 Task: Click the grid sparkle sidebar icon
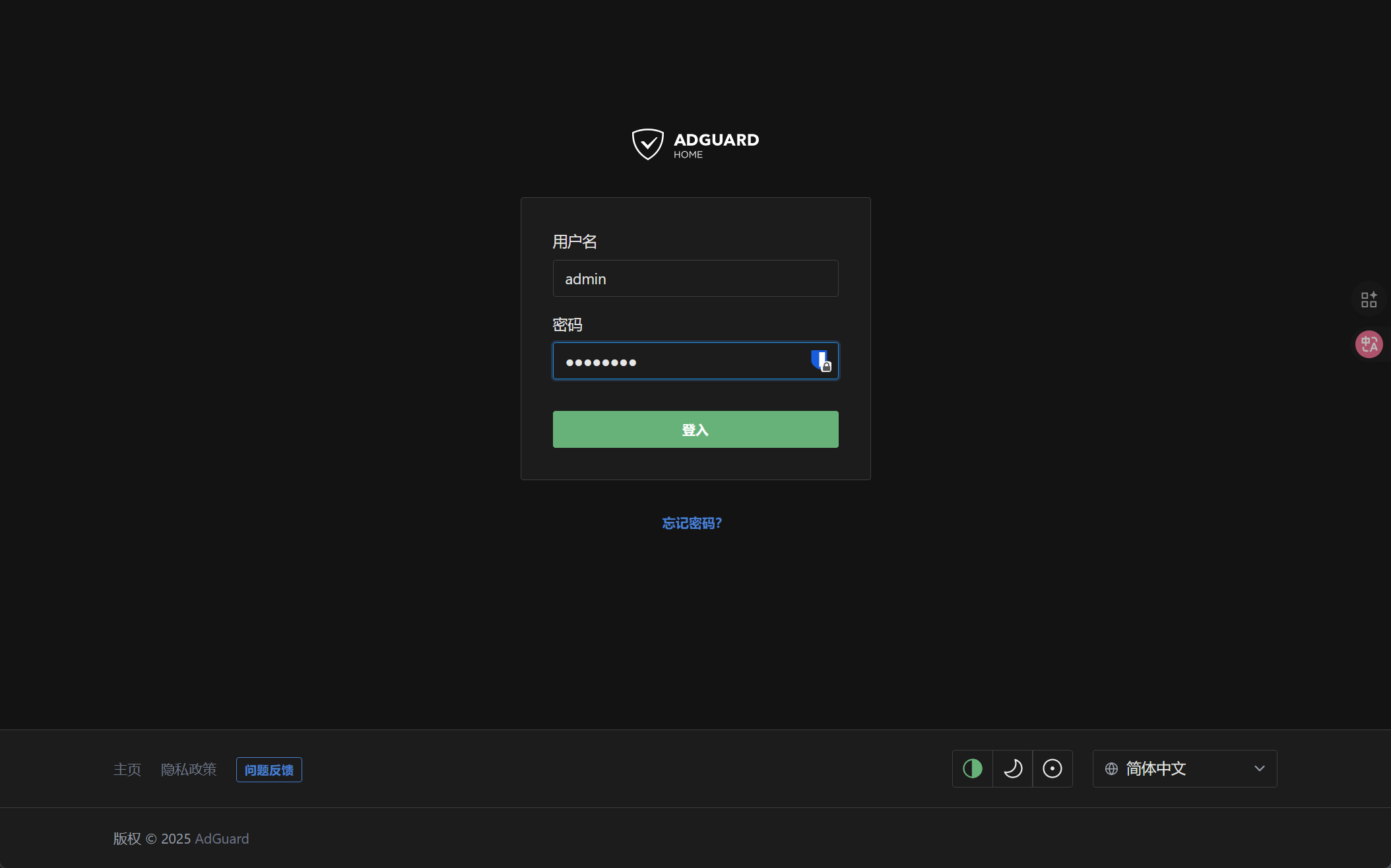[1369, 299]
